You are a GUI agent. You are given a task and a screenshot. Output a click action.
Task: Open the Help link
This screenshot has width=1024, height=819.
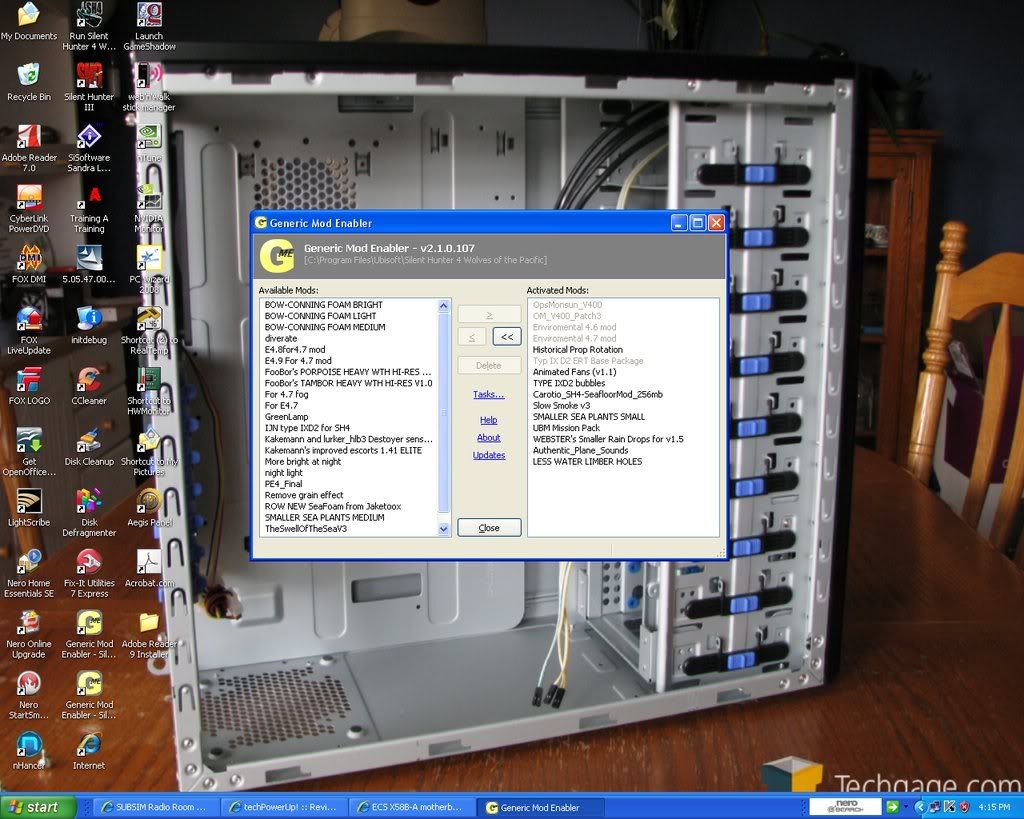[488, 420]
